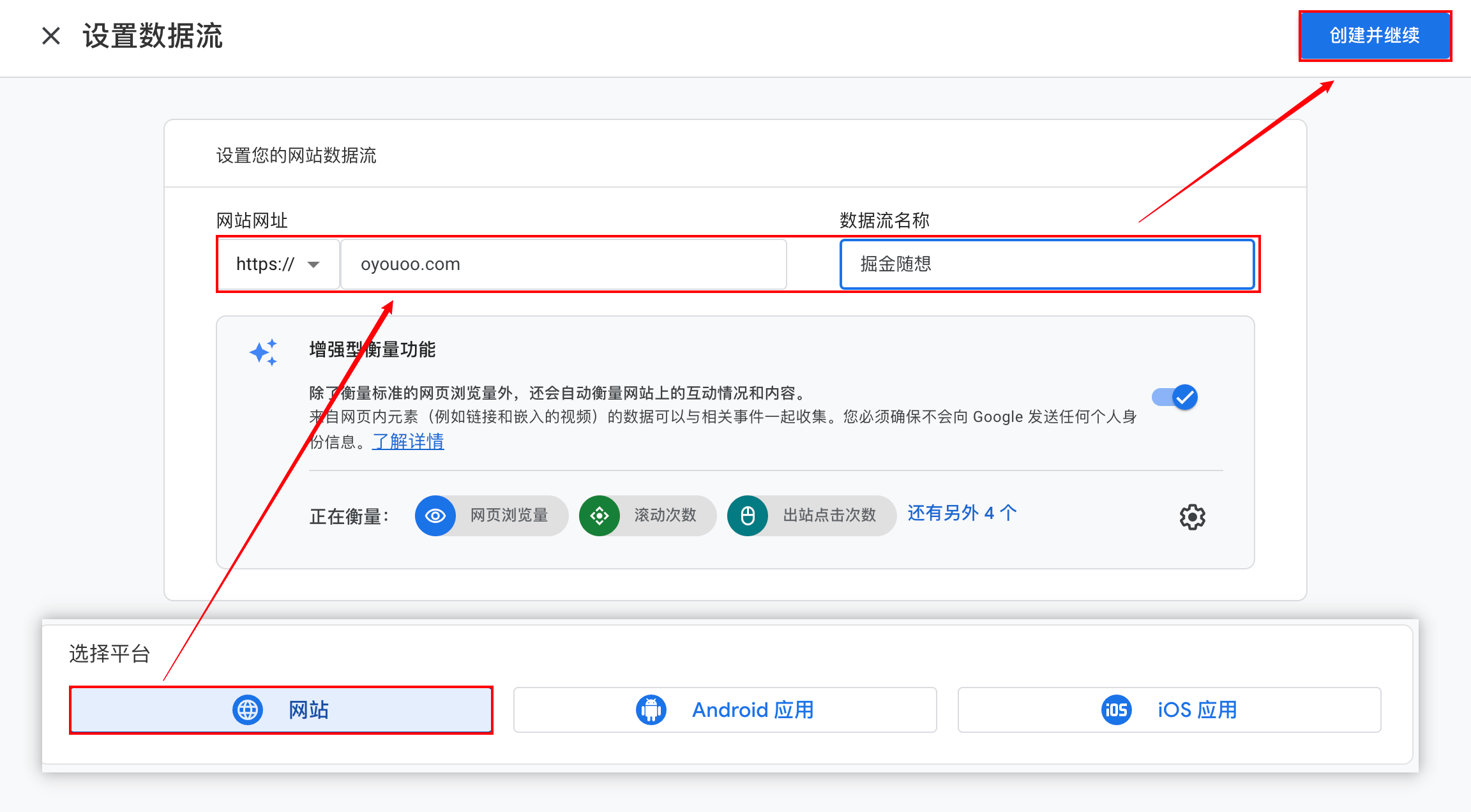This screenshot has height=812, width=1471.
Task: Open the https:// protocol dropdown
Action: click(278, 264)
